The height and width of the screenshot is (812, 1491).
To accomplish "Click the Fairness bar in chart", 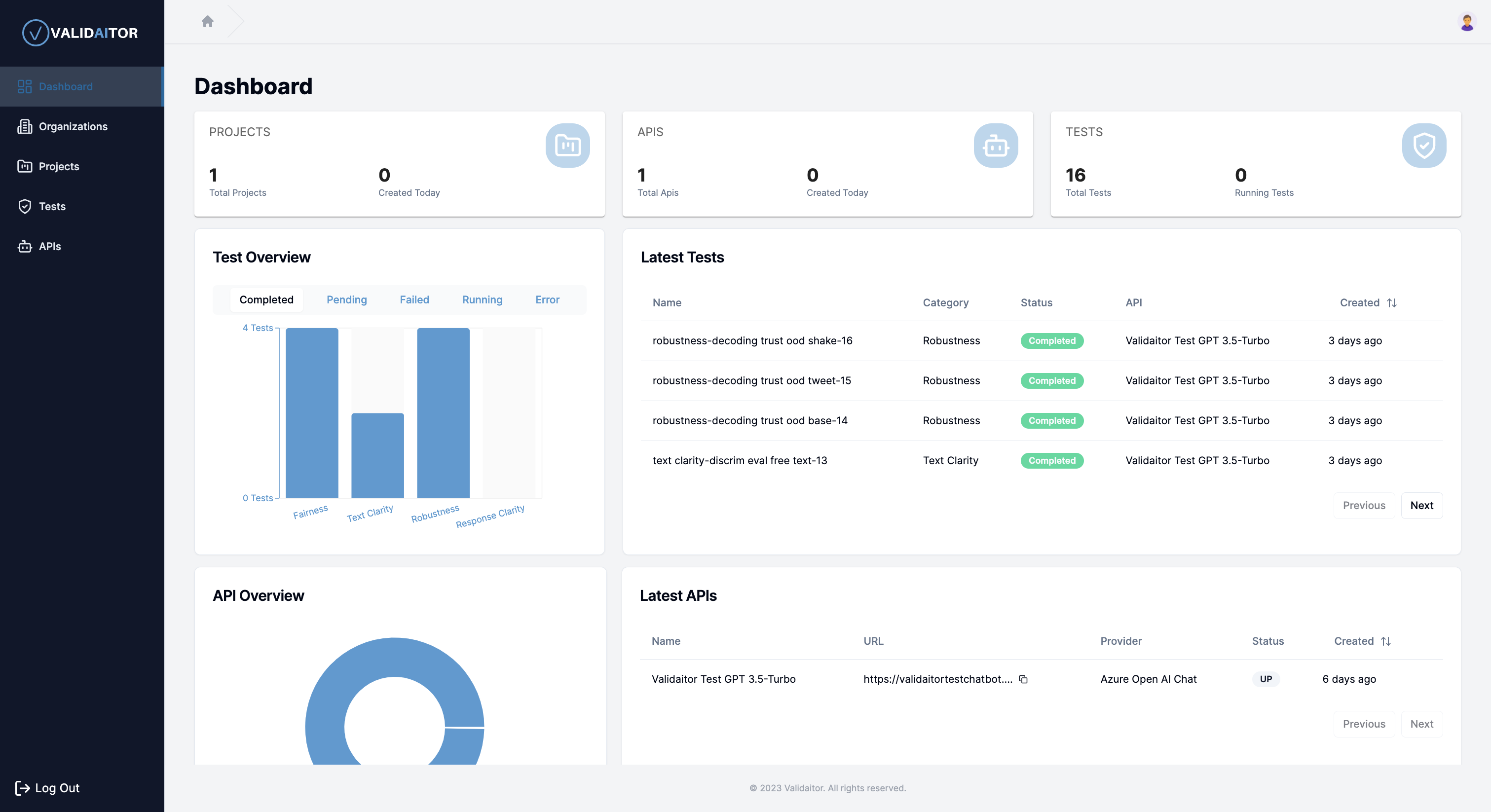I will pos(312,413).
